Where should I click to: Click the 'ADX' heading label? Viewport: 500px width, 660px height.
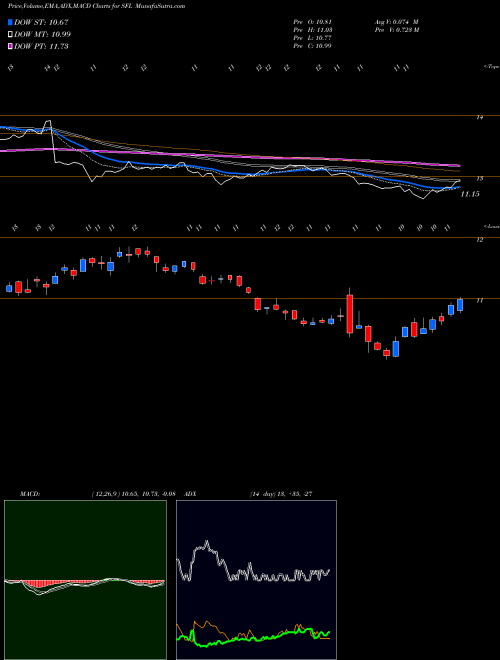point(191,494)
